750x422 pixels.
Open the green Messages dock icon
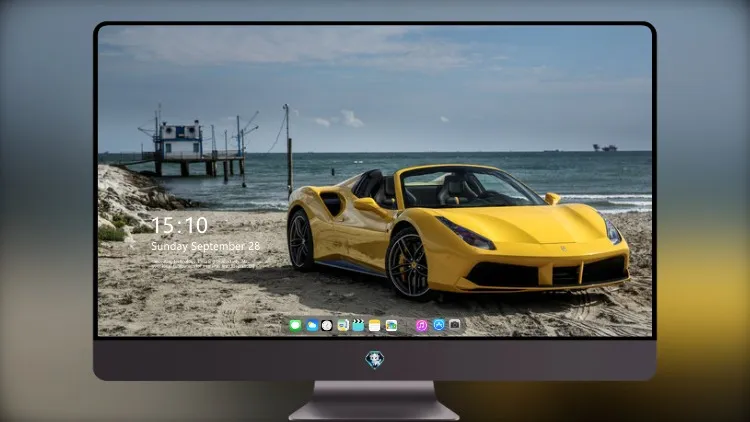(295, 326)
